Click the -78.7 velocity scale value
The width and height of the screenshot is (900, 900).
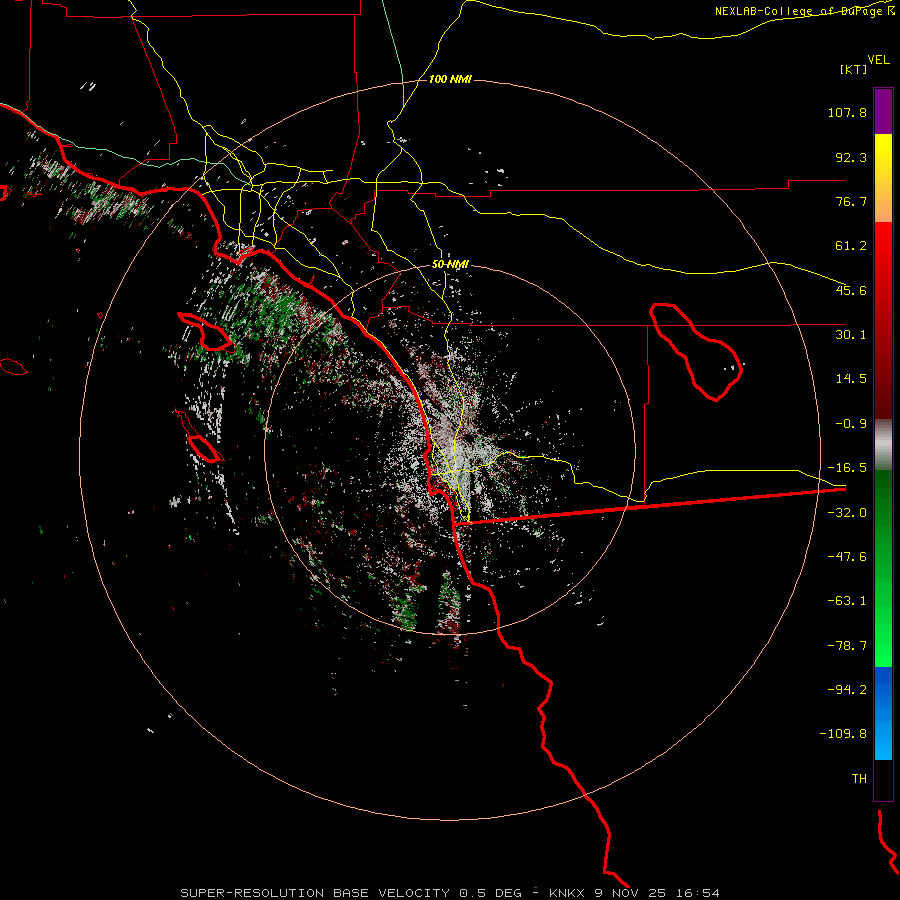(x=847, y=646)
